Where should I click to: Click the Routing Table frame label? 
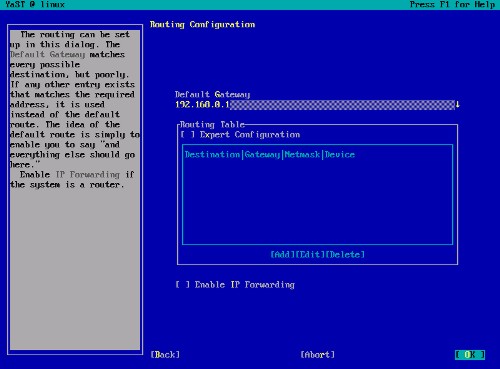[x=213, y=125]
